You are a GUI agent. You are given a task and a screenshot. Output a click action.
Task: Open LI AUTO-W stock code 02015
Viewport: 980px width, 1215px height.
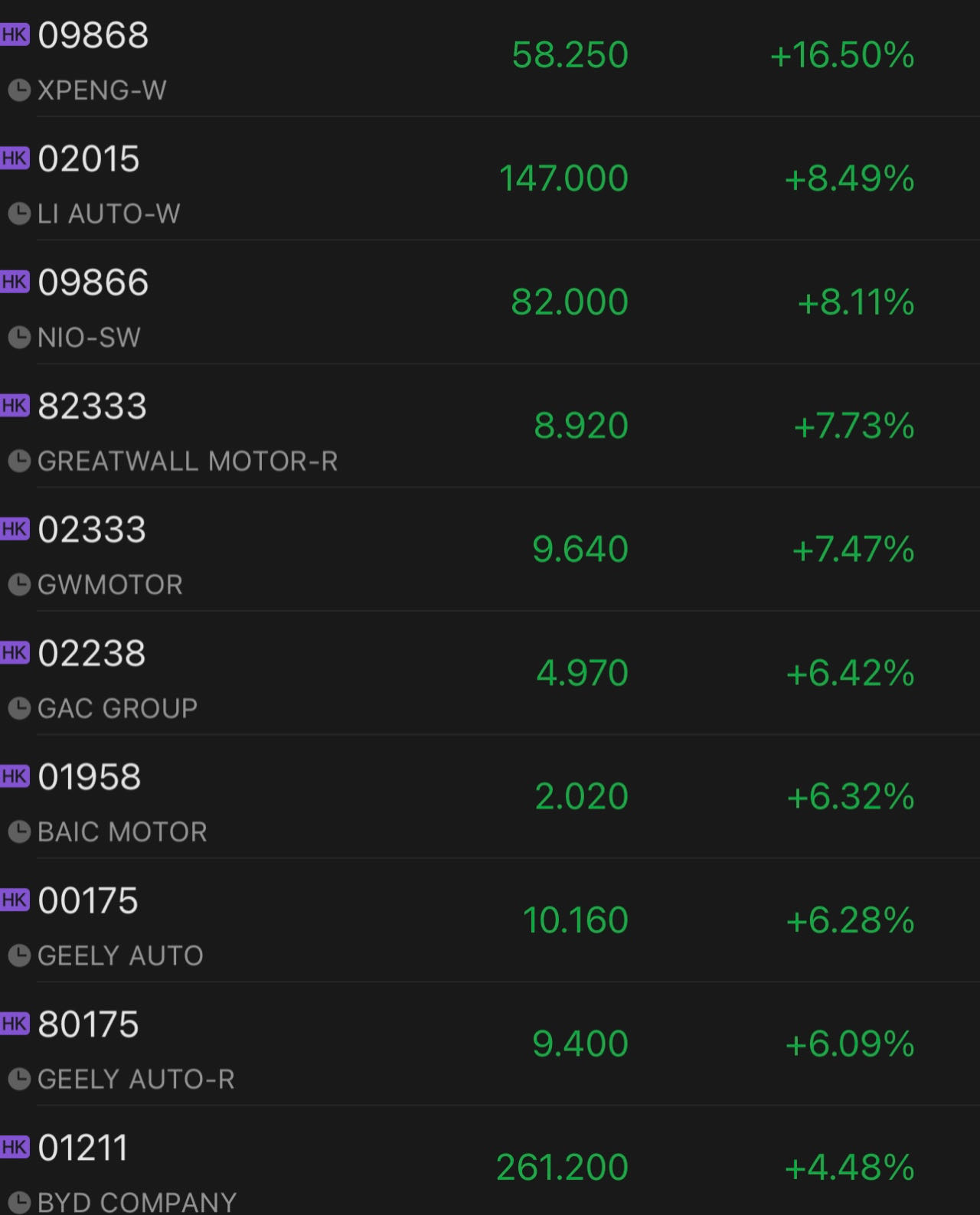[89, 159]
